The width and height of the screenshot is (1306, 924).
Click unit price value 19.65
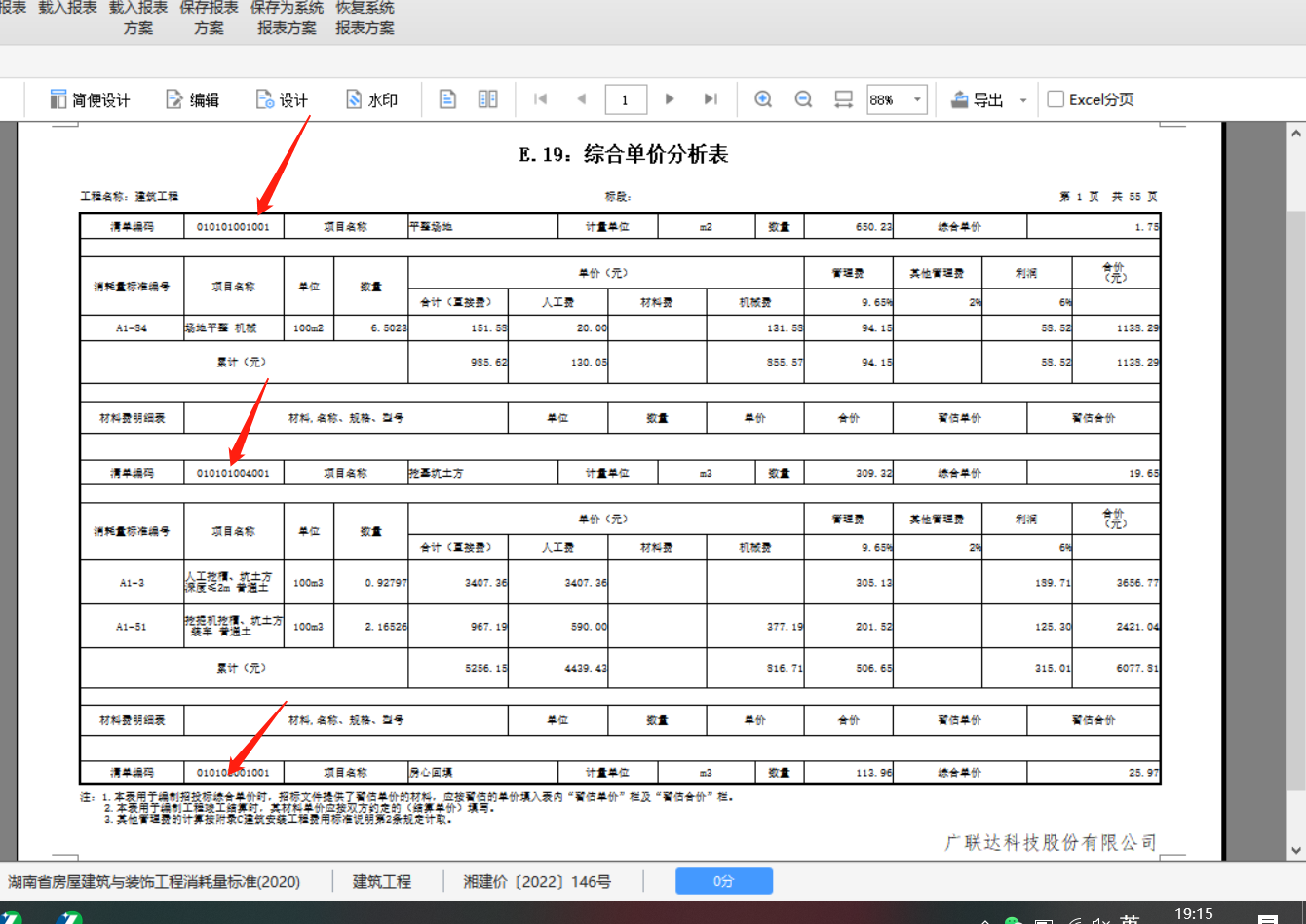(x=1143, y=473)
